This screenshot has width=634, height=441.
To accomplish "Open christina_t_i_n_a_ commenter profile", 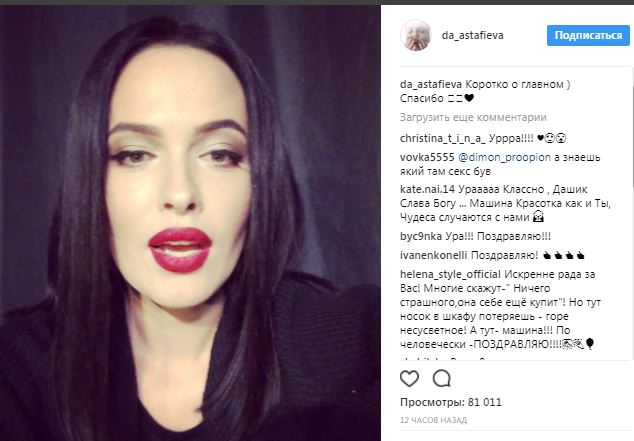I will (443, 139).
